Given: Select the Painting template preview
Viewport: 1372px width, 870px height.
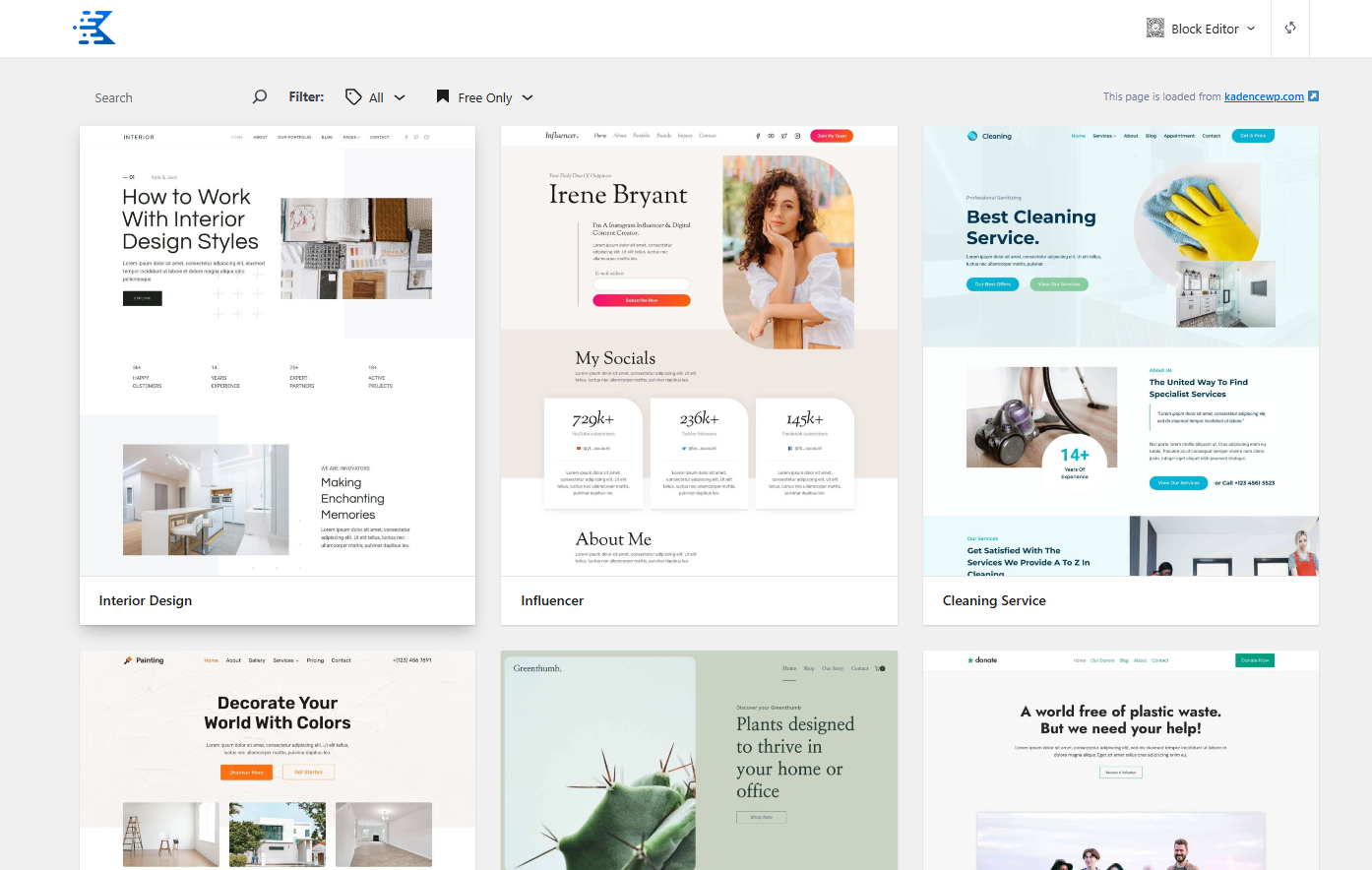Looking at the screenshot, I should [278, 760].
